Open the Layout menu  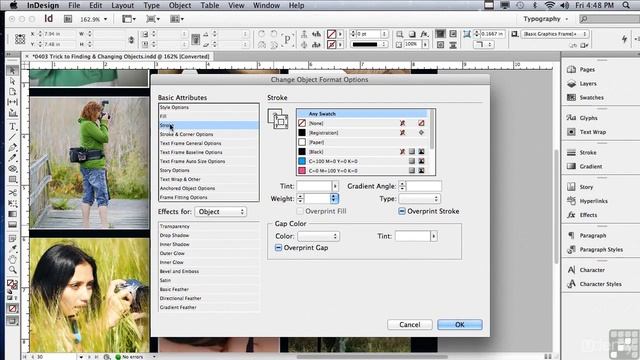tap(122, 5)
